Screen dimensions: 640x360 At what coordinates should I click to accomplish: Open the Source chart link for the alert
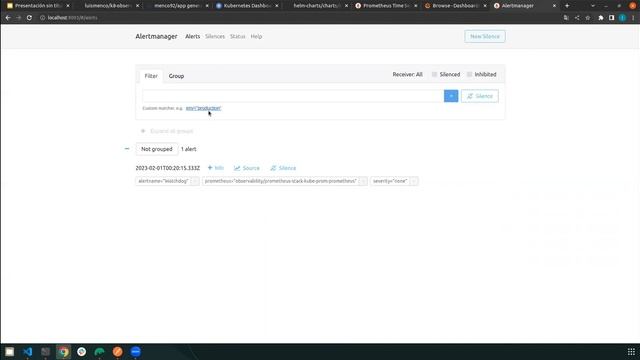[x=247, y=168]
